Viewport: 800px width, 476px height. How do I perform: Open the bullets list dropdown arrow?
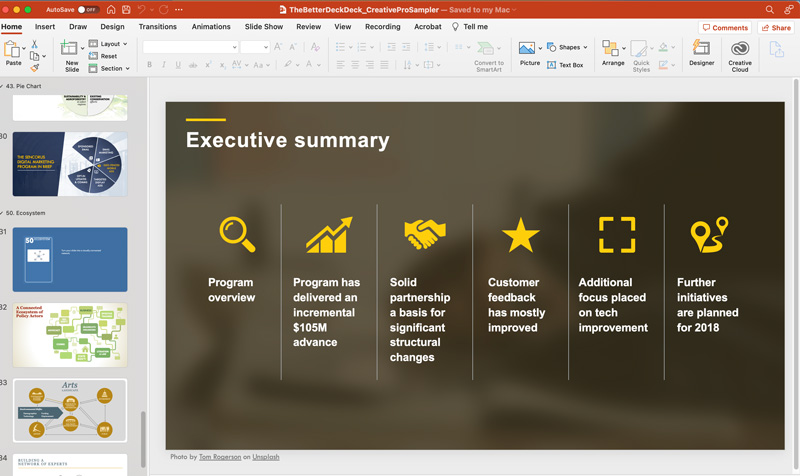(x=351, y=47)
